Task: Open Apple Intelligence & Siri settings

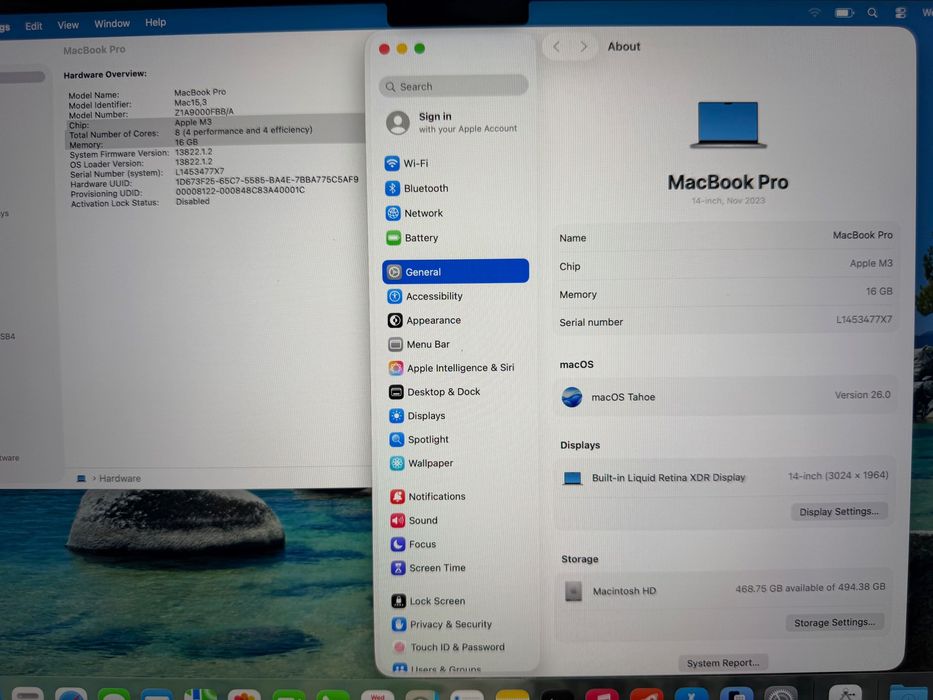Action: (452, 368)
